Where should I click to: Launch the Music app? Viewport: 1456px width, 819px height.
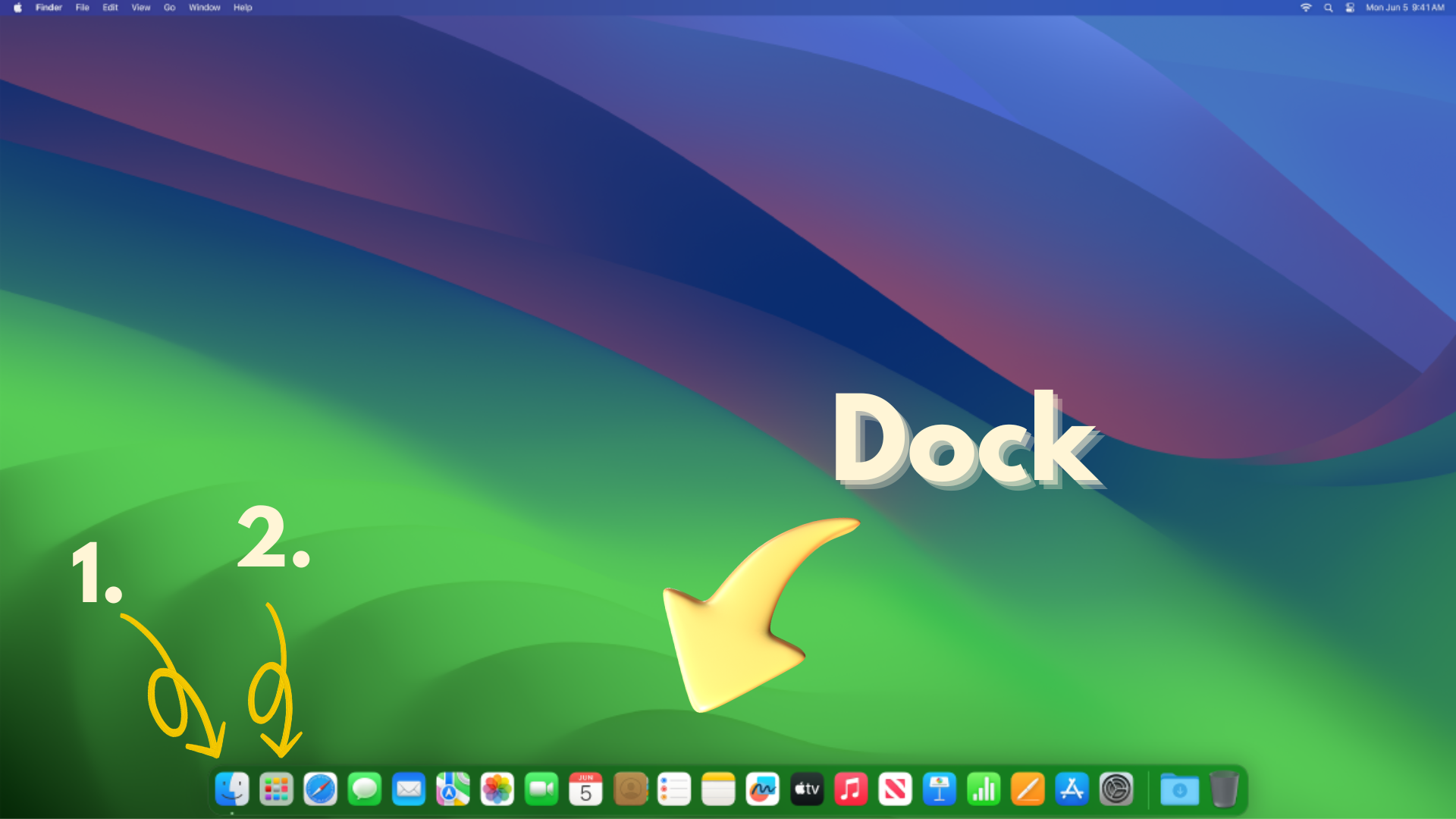pos(851,789)
